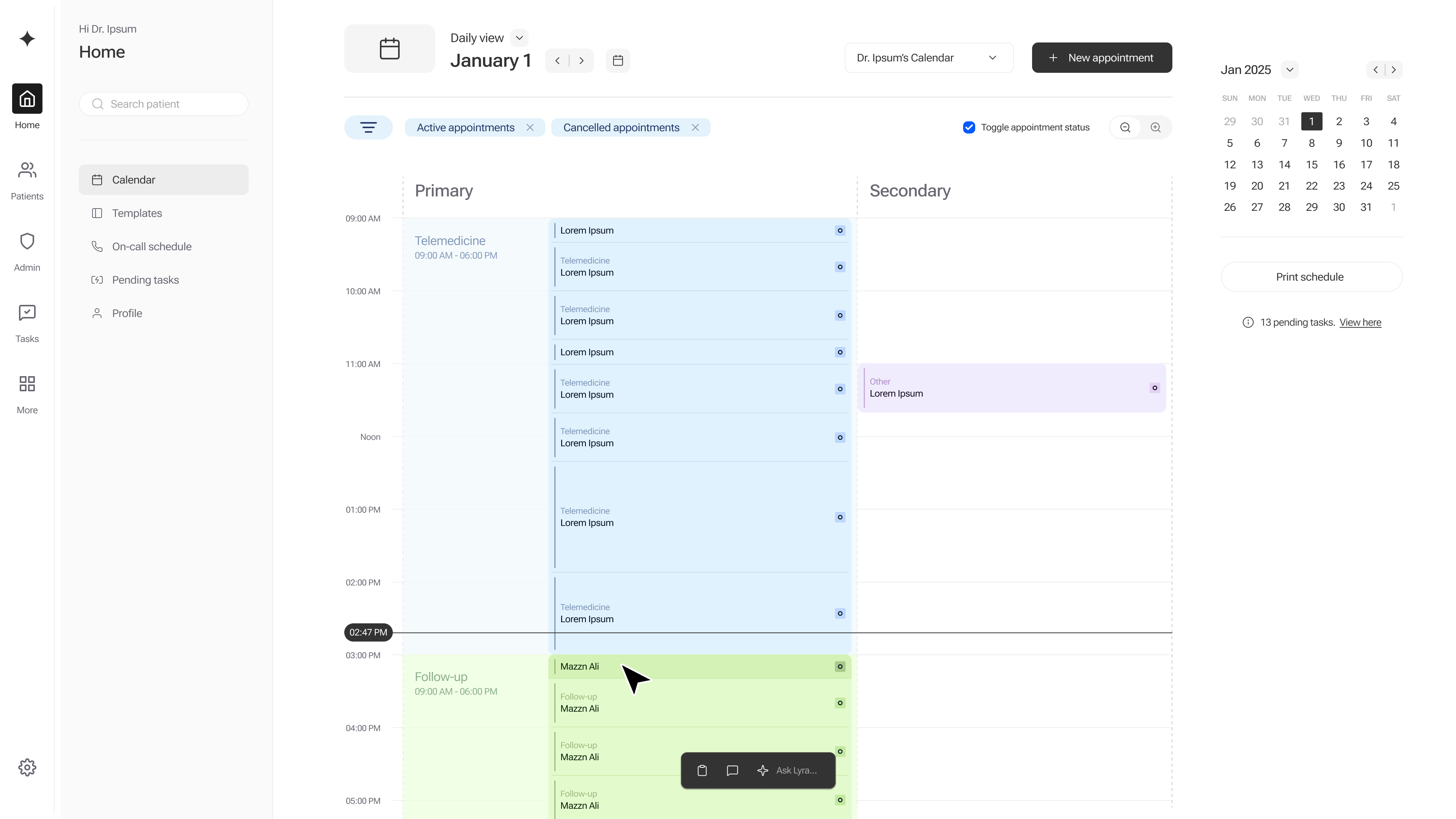Screen dimensions: 1456x819
Task: Follow the View here link
Action: coord(1360,322)
